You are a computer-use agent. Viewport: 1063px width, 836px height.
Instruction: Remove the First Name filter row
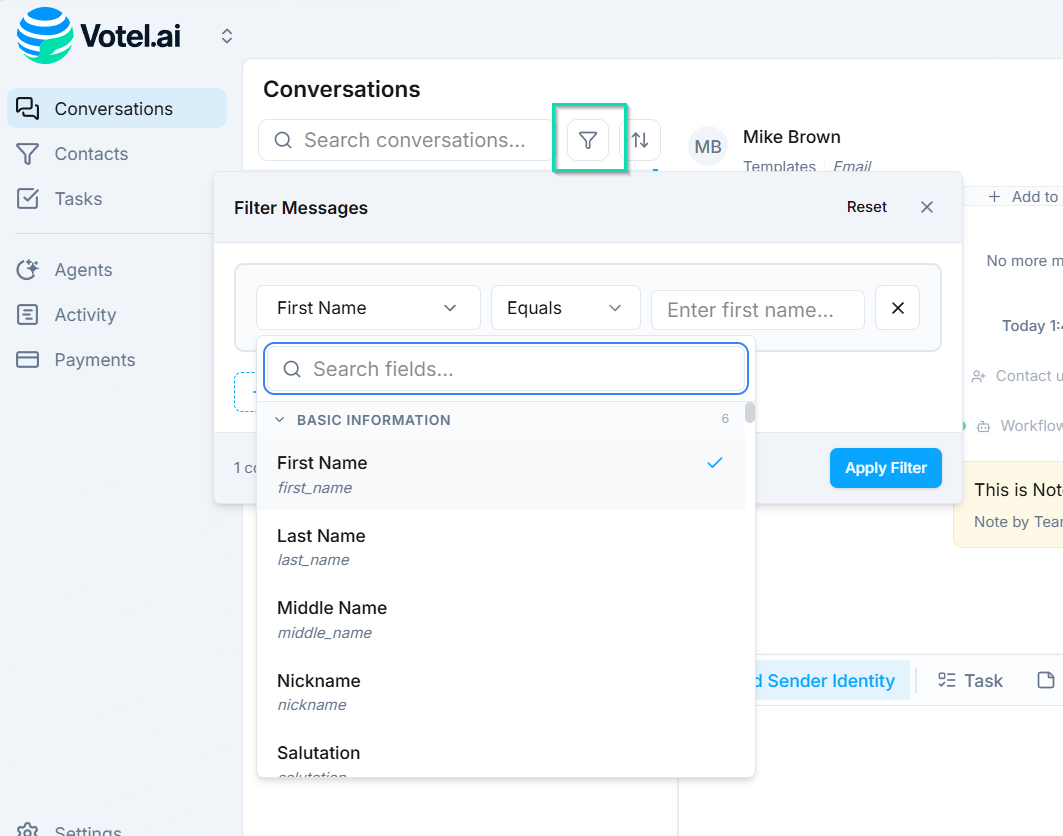coord(897,308)
